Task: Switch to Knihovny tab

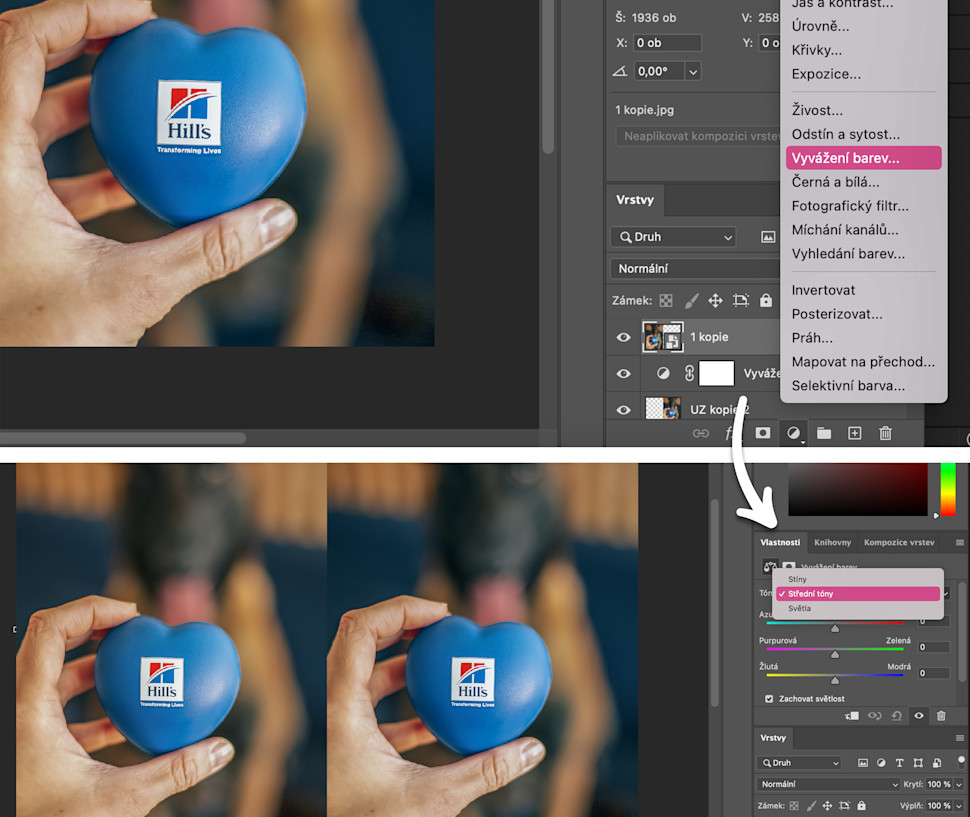Action: click(x=832, y=542)
